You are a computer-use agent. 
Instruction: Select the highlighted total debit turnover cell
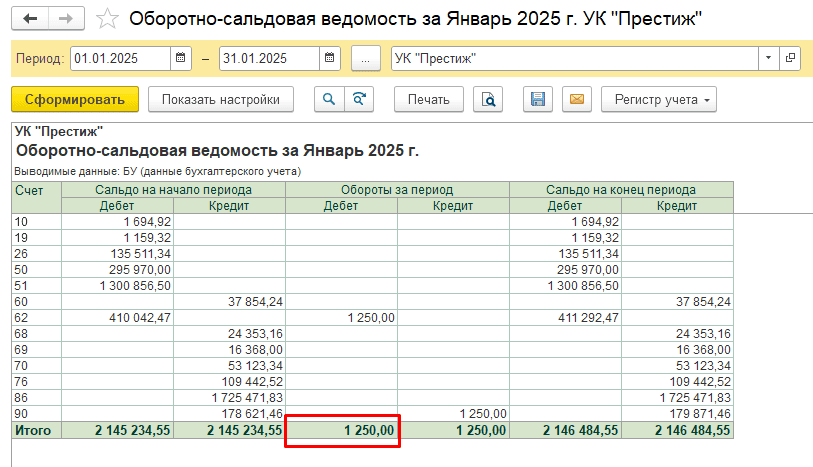(x=342, y=431)
